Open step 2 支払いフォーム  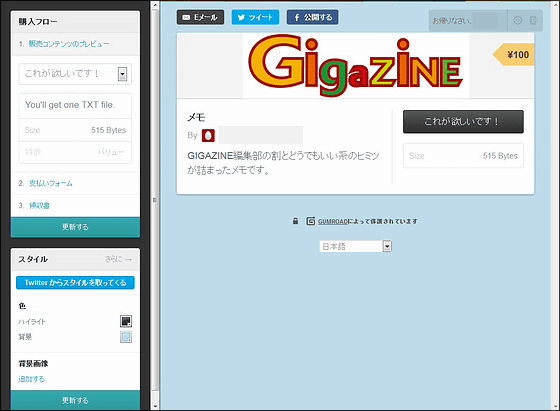coord(50,183)
